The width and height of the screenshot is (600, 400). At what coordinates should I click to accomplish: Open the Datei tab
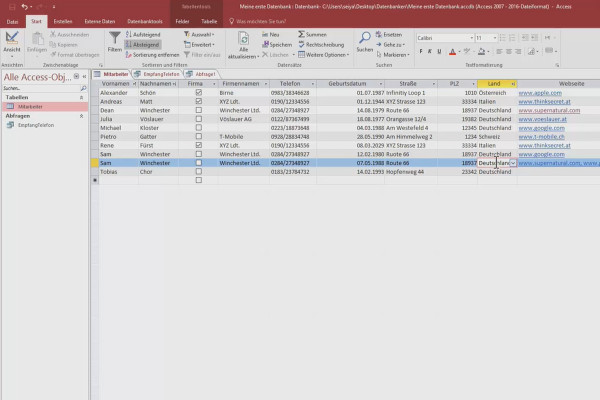pyautogui.click(x=12, y=21)
